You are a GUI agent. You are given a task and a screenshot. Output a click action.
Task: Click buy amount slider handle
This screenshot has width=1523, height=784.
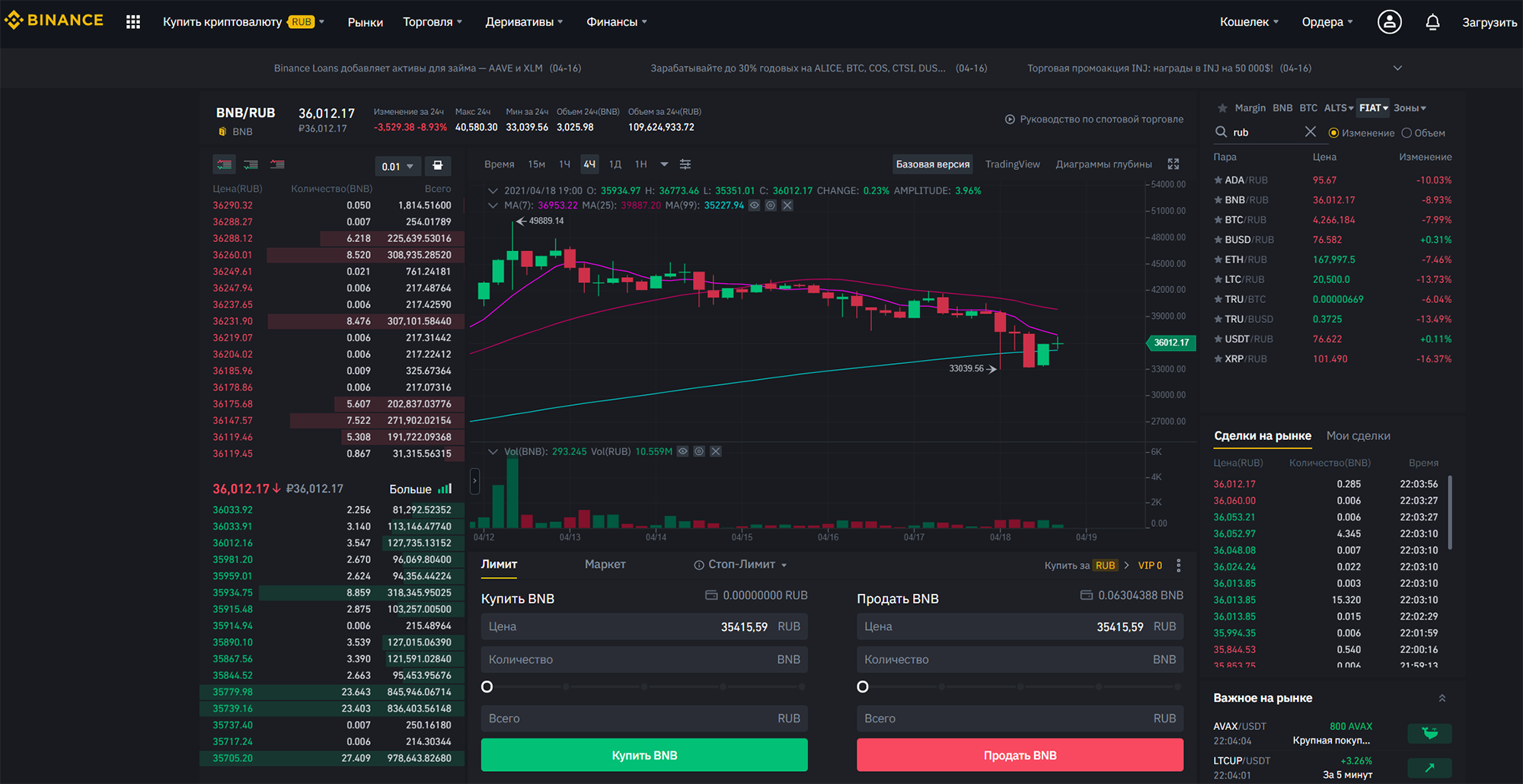coord(487,687)
